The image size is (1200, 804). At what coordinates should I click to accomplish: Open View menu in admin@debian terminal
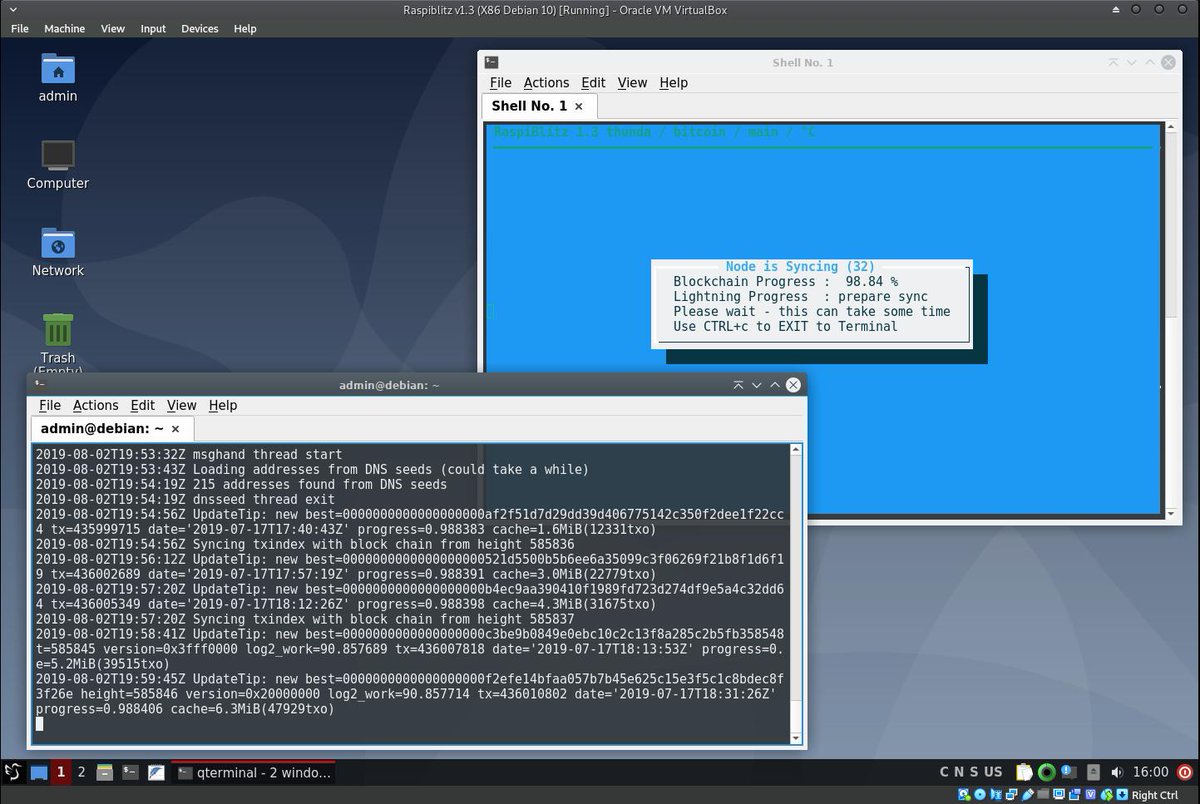point(181,405)
